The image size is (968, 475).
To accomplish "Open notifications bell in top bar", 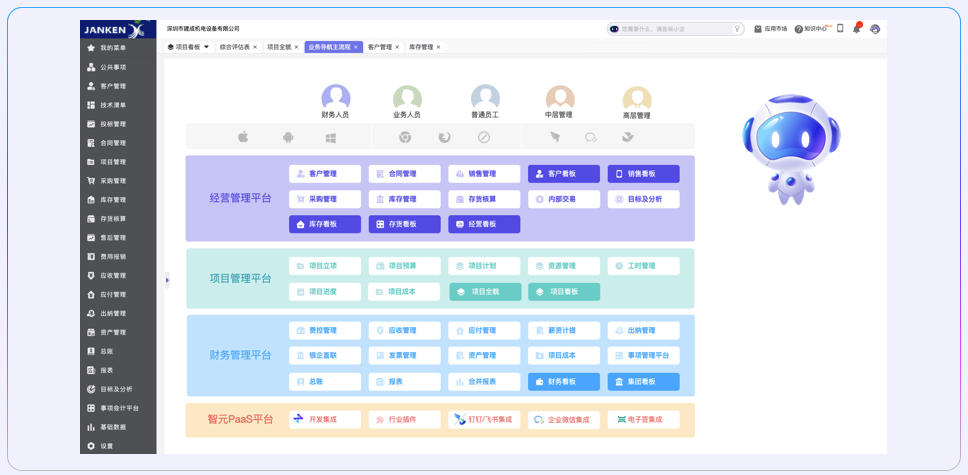I will coord(857,29).
